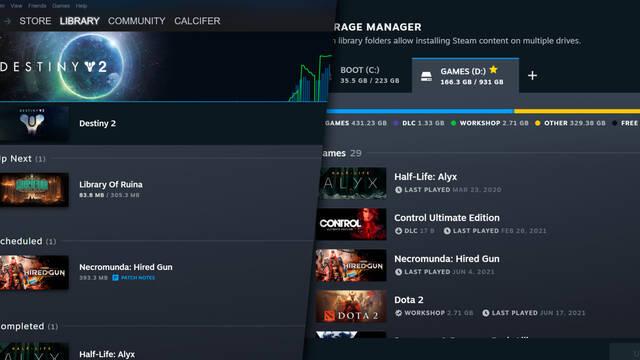The width and height of the screenshot is (640, 360).
Task: Click the Completed section header
Action: [x=29, y=327]
